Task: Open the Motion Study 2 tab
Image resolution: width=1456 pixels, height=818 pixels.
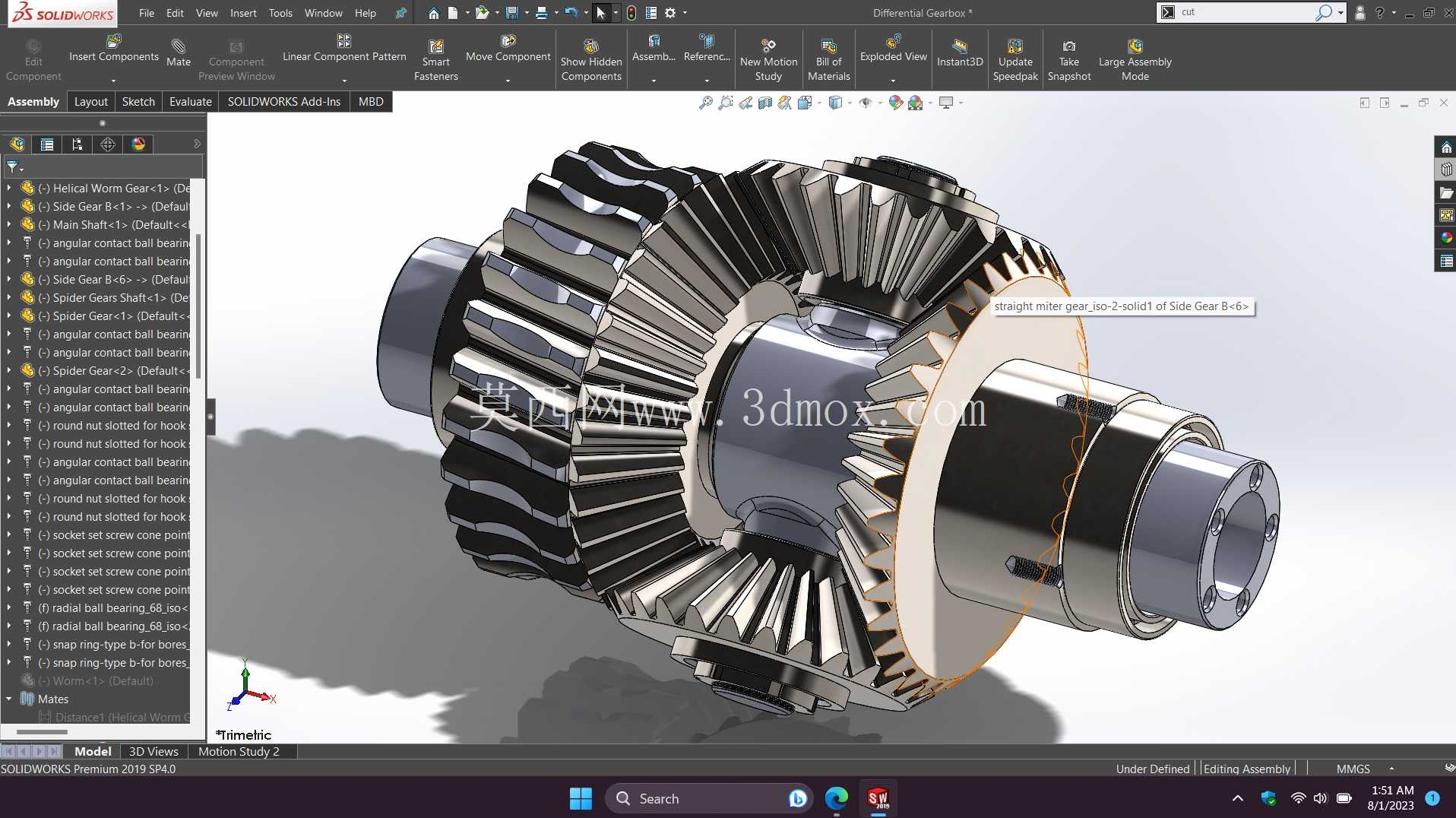Action: pos(239,751)
